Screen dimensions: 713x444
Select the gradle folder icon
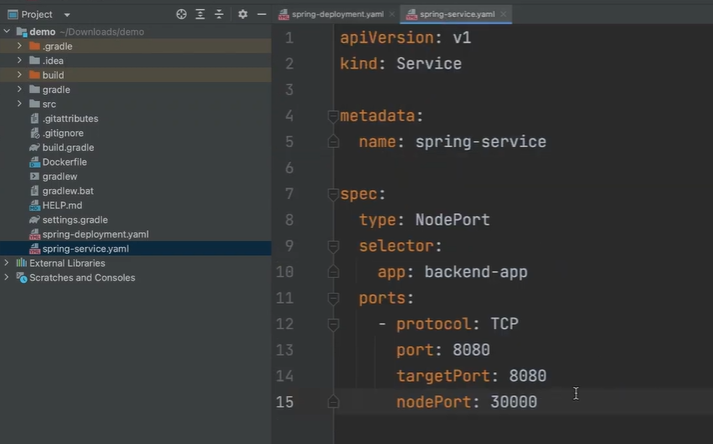35,89
